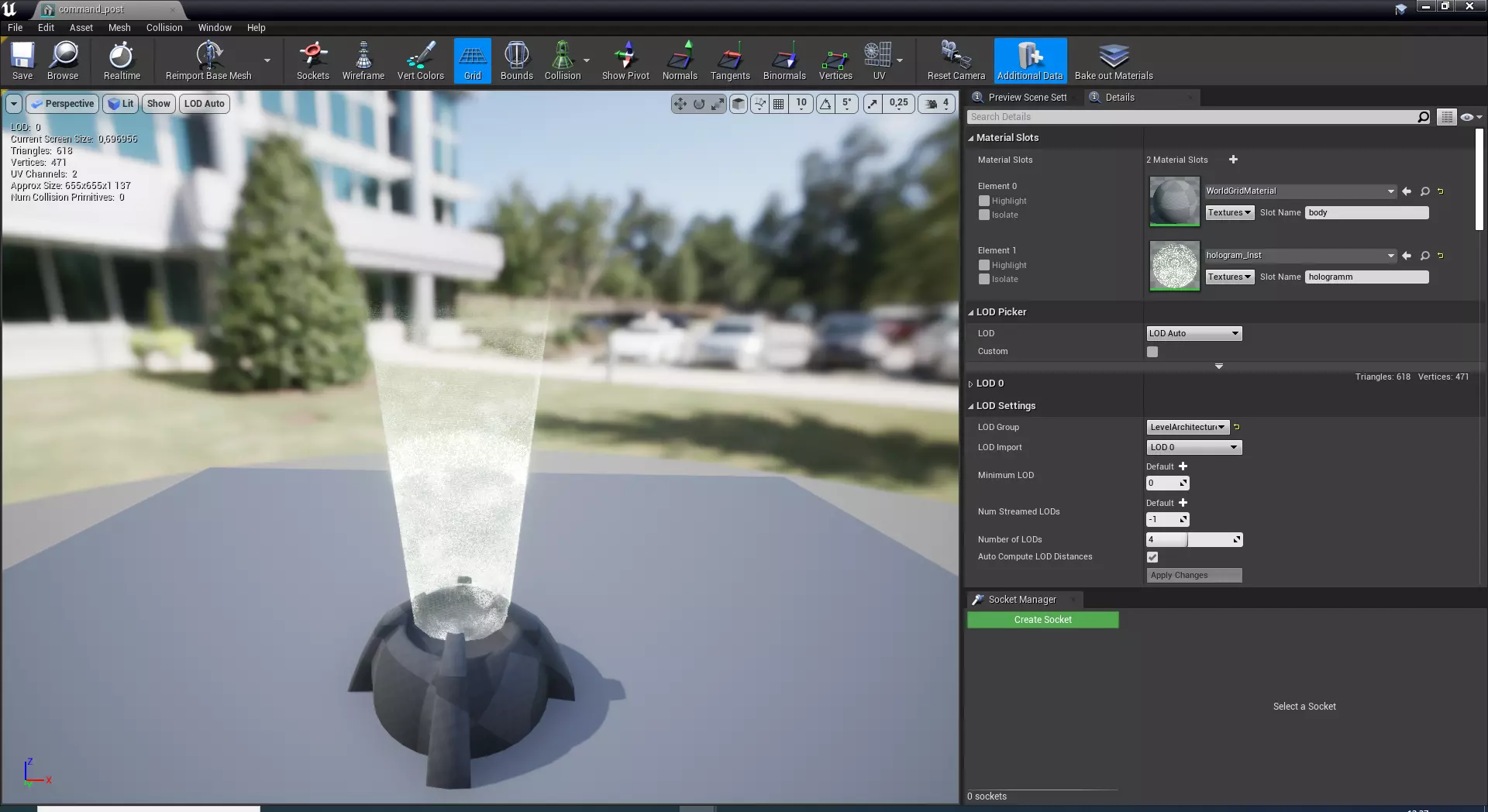Open Textures dropdown for Element 0
The width and height of the screenshot is (1488, 812).
[1229, 213]
